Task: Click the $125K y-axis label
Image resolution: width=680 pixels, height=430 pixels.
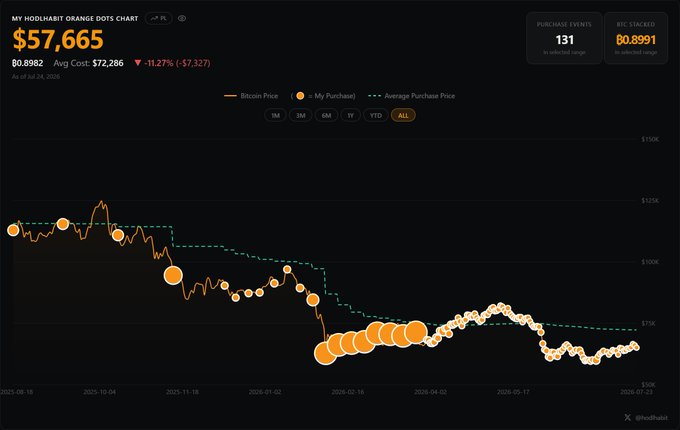Action: [x=650, y=200]
